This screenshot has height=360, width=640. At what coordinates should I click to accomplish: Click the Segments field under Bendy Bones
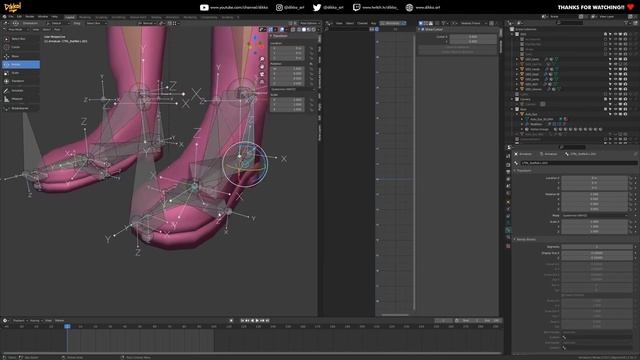(596, 247)
